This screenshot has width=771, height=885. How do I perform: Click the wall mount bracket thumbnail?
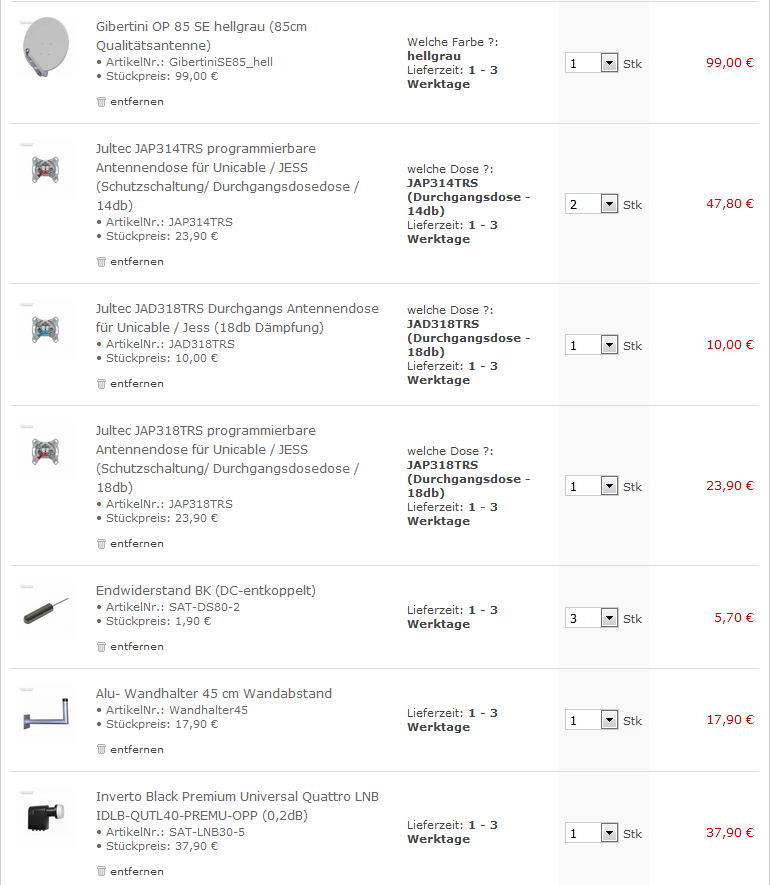(x=46, y=713)
